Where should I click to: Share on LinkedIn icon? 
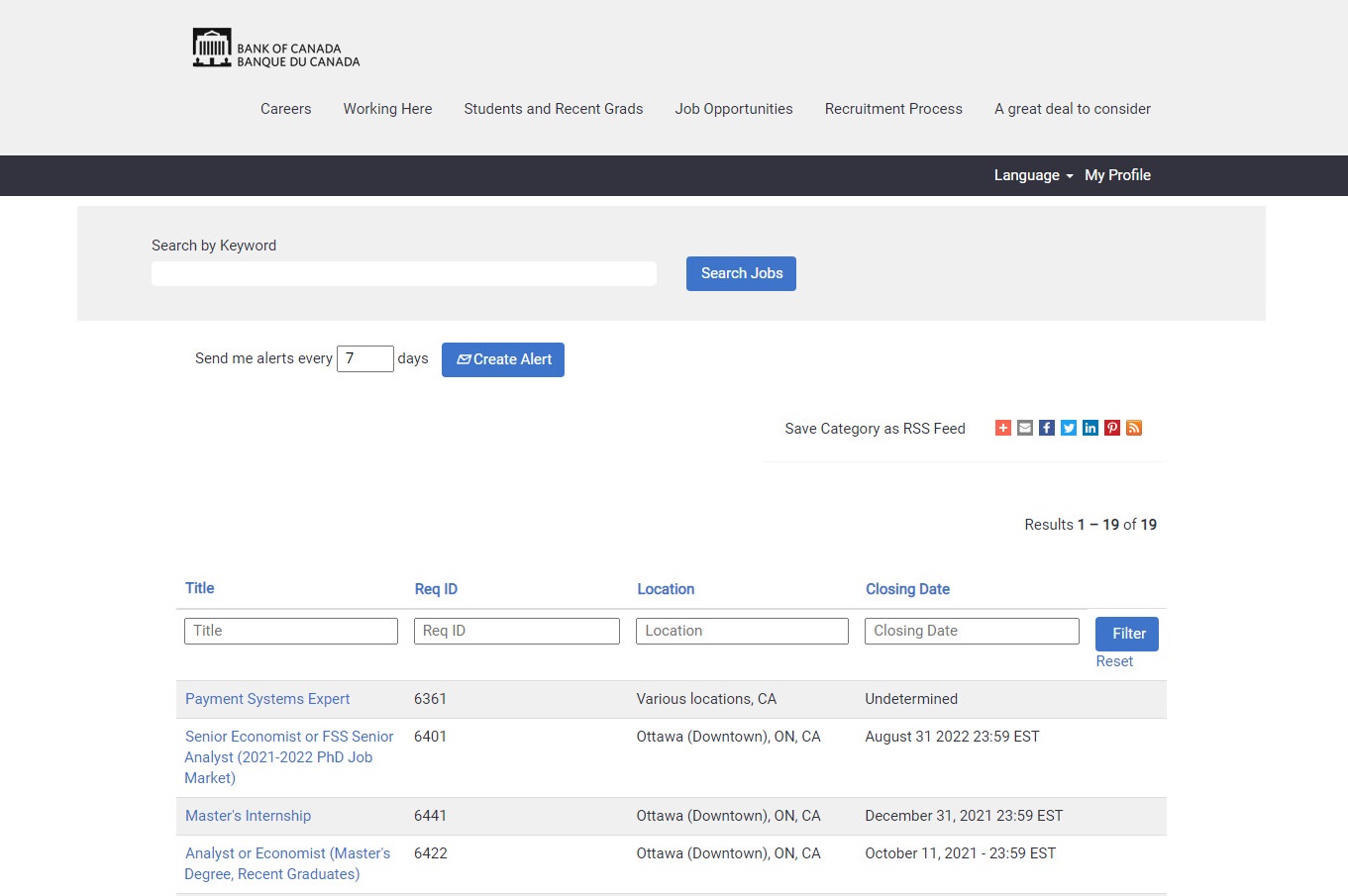(1090, 428)
